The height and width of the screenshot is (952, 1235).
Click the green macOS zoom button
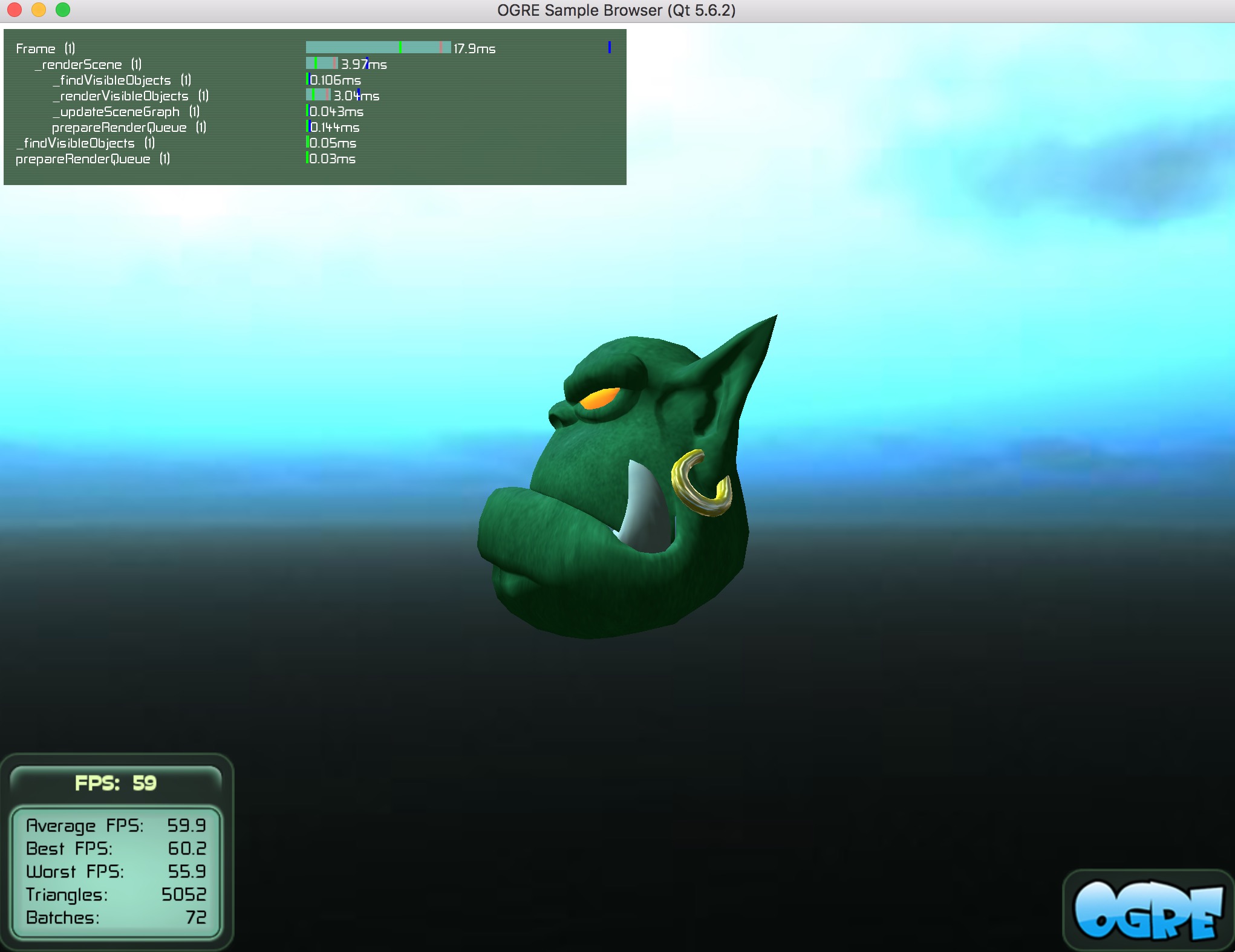point(63,10)
